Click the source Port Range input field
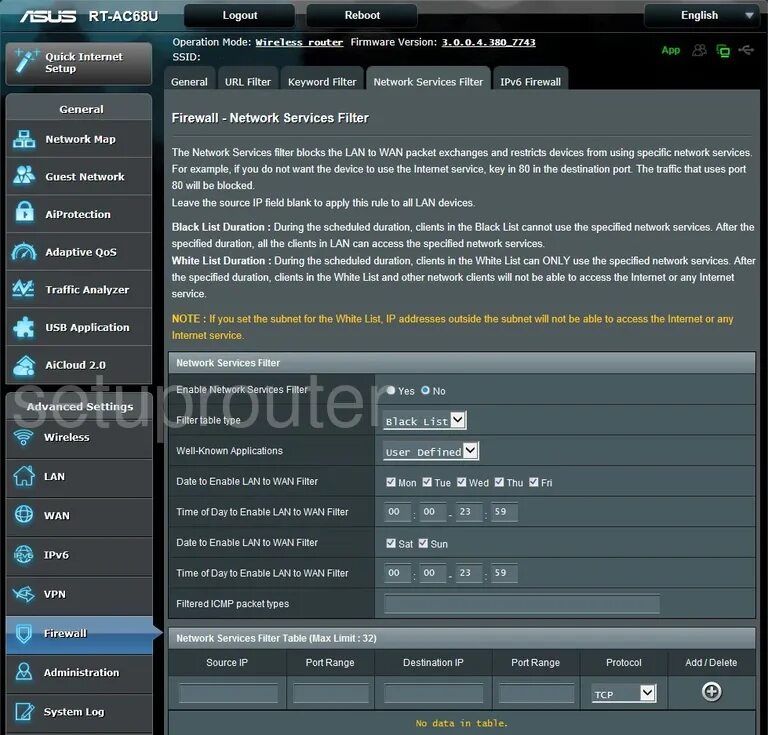This screenshot has width=768, height=735. [331, 693]
